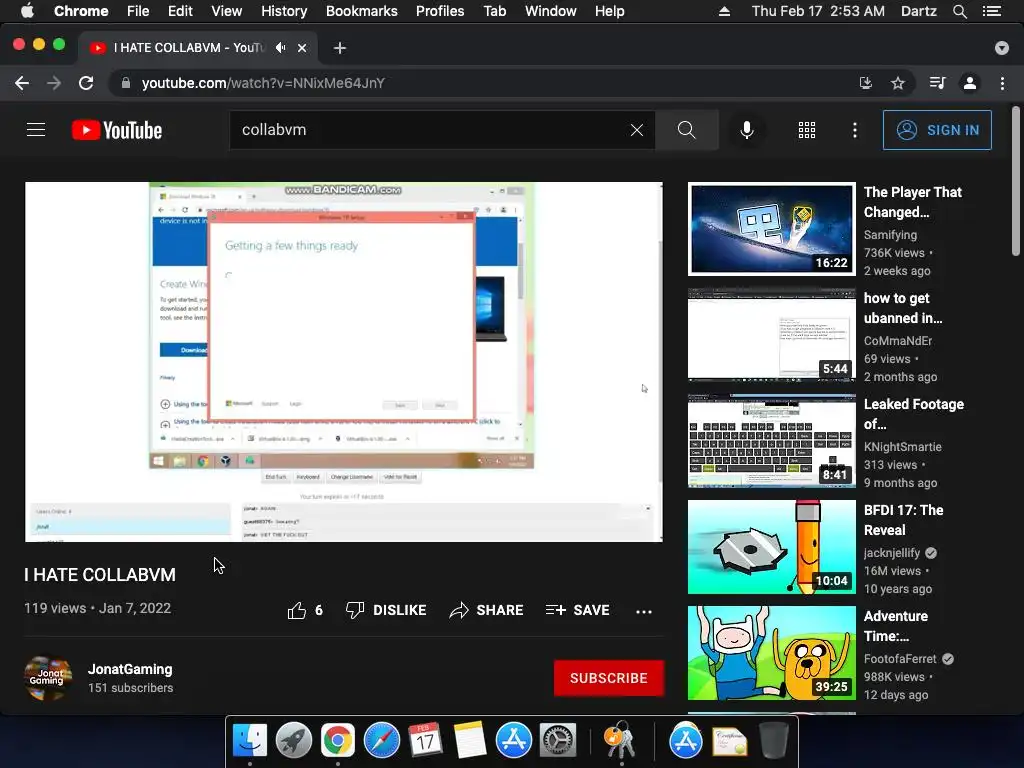
Task: Click the Samifying channel name
Action: coord(890,234)
